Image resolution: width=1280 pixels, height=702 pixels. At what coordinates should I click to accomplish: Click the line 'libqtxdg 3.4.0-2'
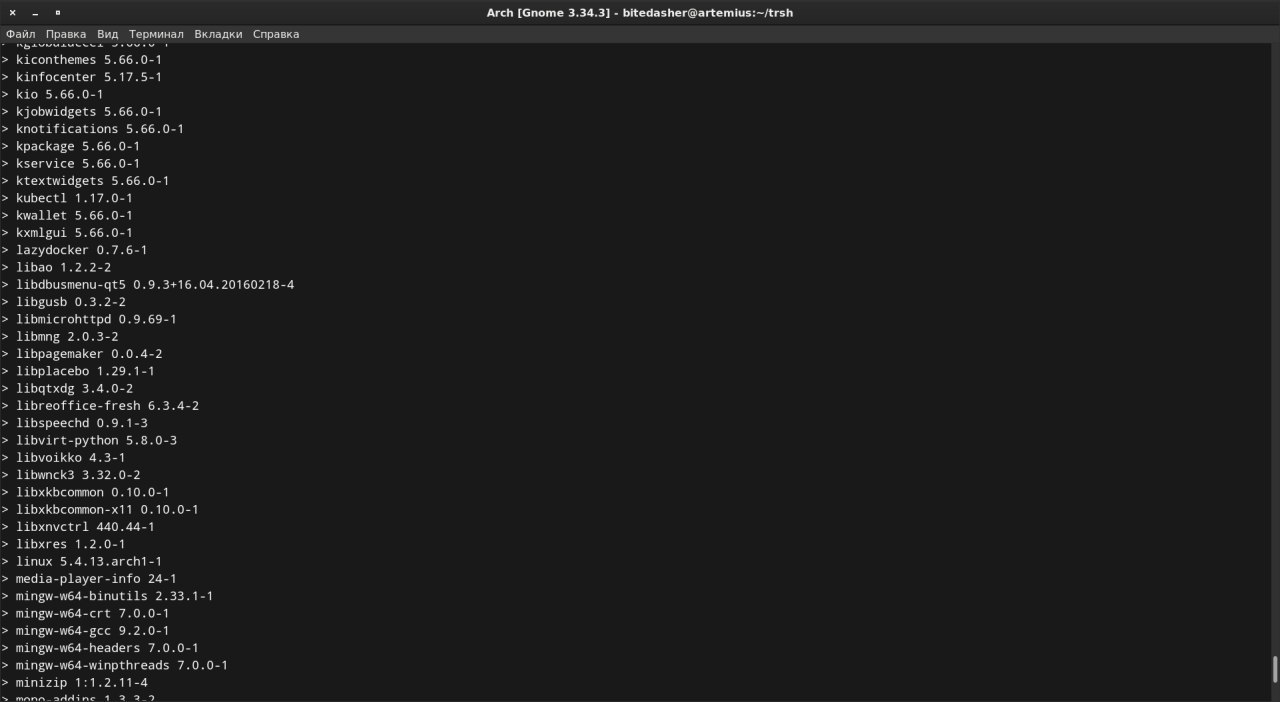tap(74, 388)
